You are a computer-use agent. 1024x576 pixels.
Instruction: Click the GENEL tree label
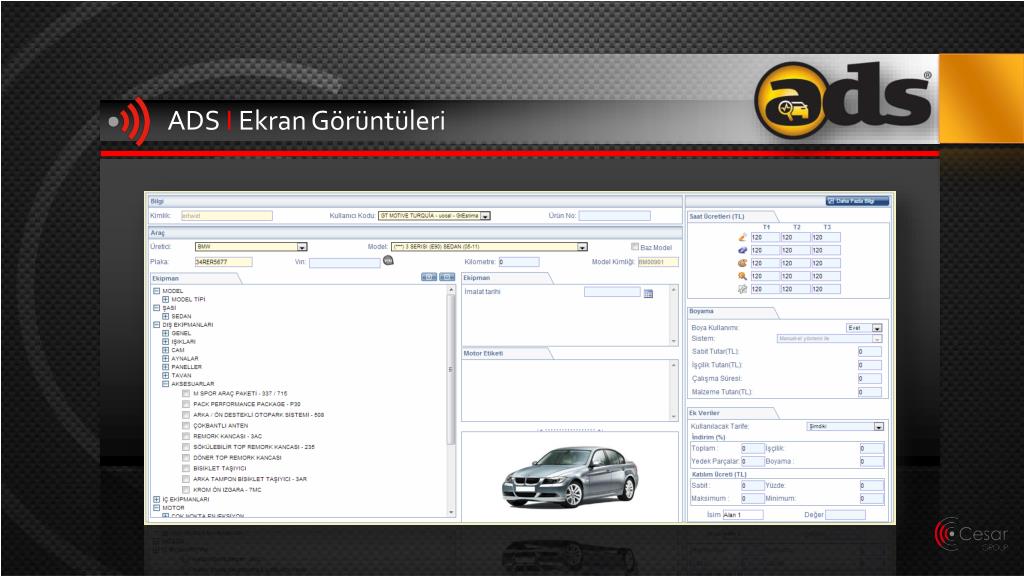click(x=181, y=333)
